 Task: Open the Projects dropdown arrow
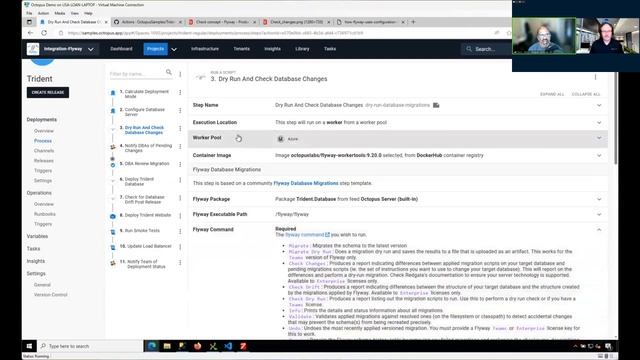tap(174, 49)
